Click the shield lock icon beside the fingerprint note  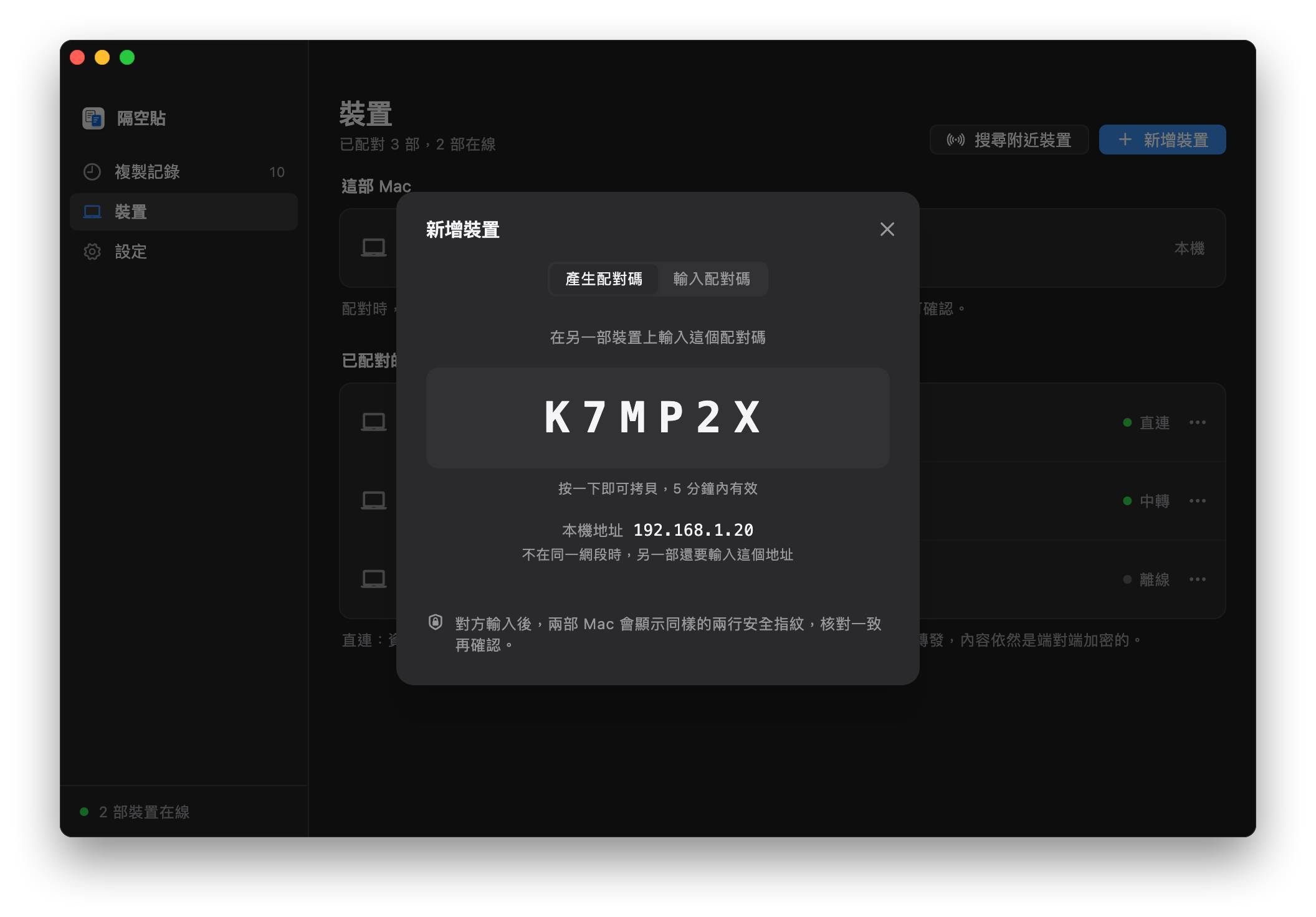pos(436,622)
